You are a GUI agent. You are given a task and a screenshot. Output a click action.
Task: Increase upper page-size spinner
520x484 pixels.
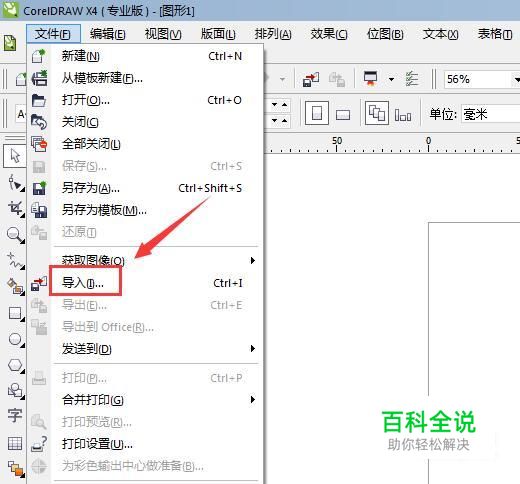tap(284, 105)
